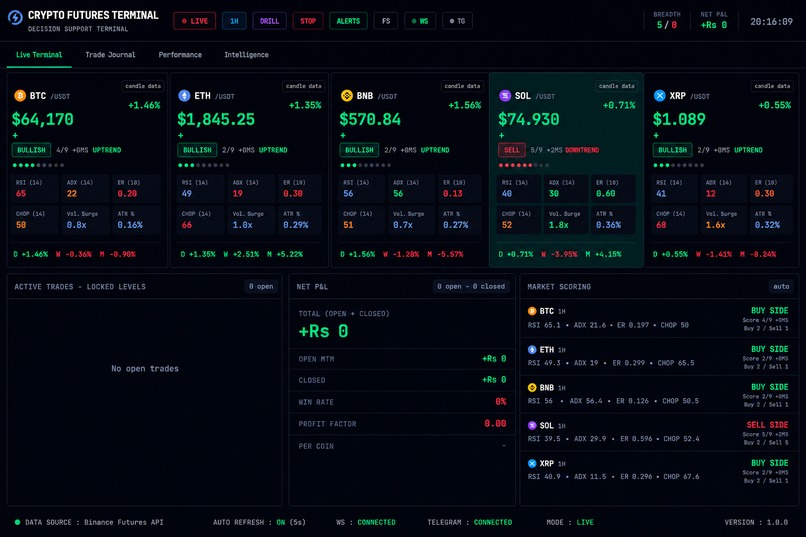
Task: Click the 'No open trades' message
Action: click(x=145, y=368)
